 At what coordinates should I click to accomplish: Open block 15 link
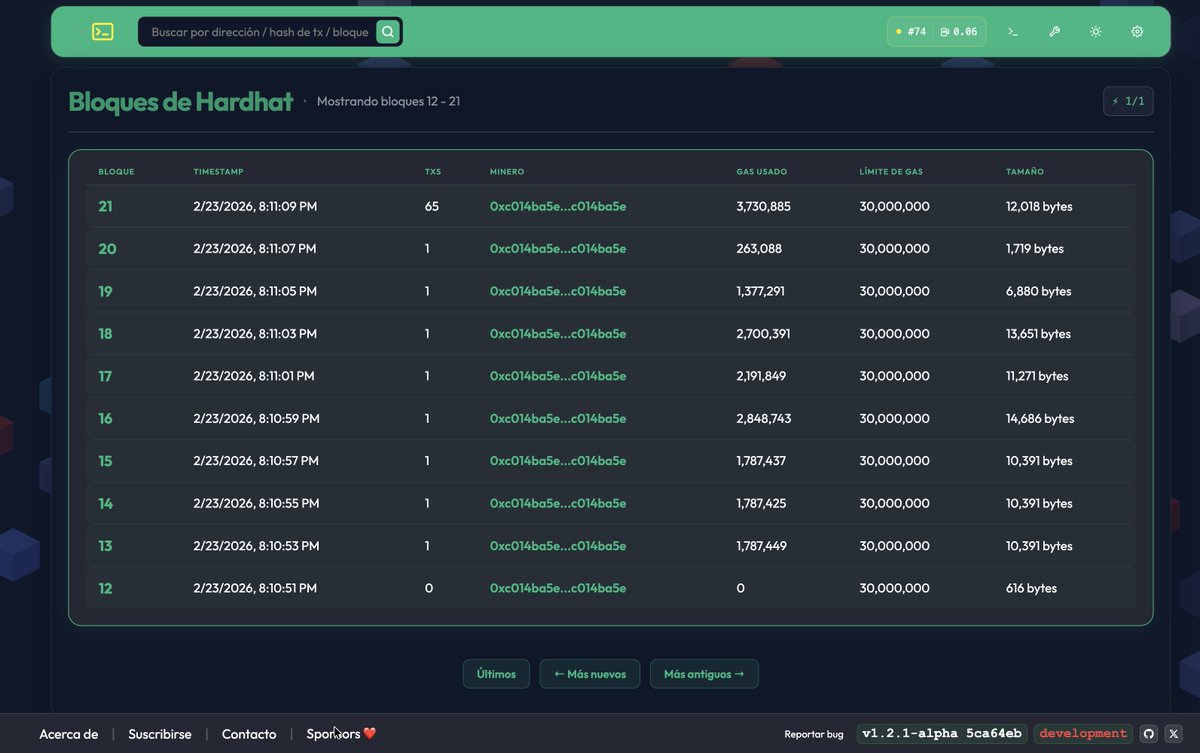(105, 461)
